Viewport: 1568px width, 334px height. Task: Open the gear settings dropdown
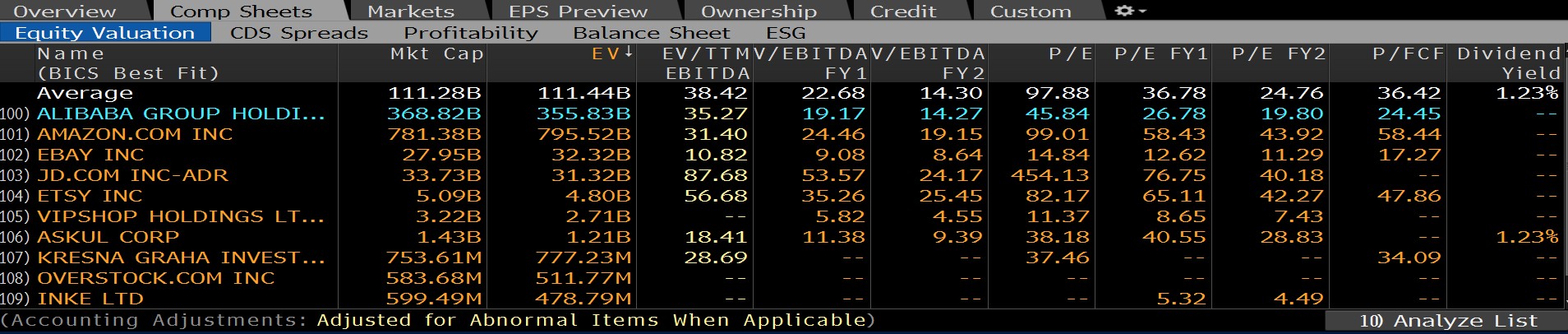1130,11
